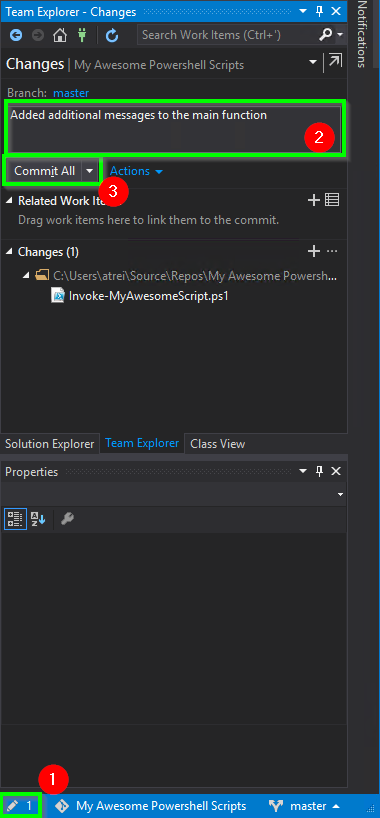
Task: Open the Commit All split dropdown arrow
Action: click(x=90, y=171)
